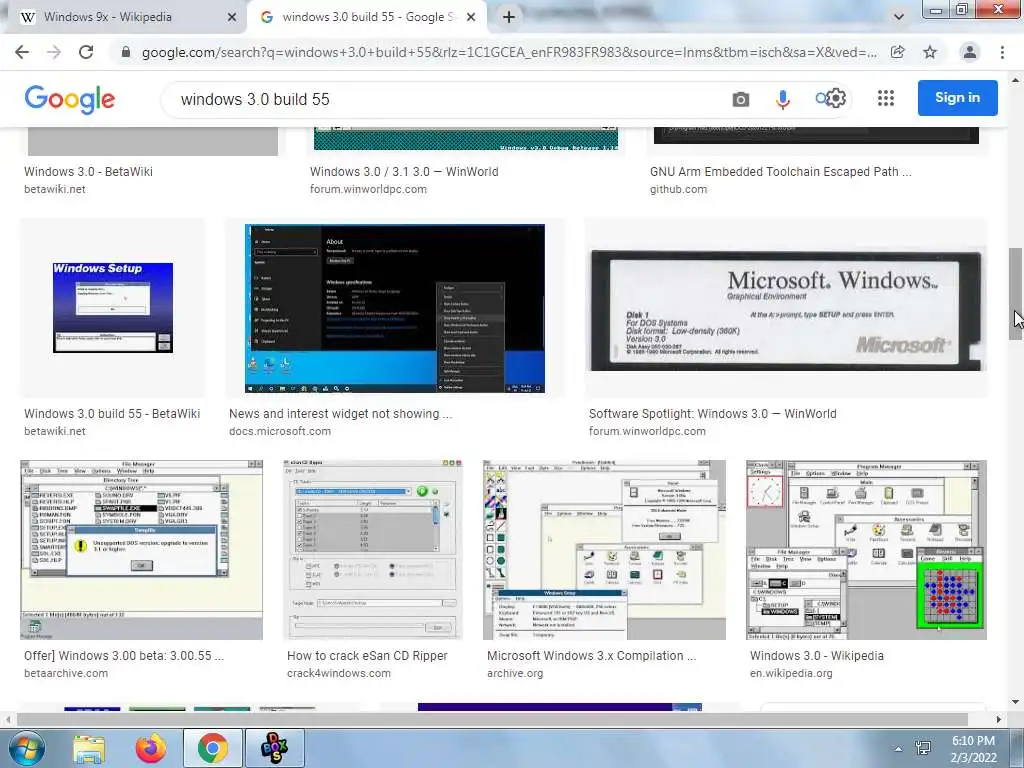This screenshot has width=1024, height=768.
Task: Launch Firefox from the taskbar
Action: pyautogui.click(x=151, y=748)
